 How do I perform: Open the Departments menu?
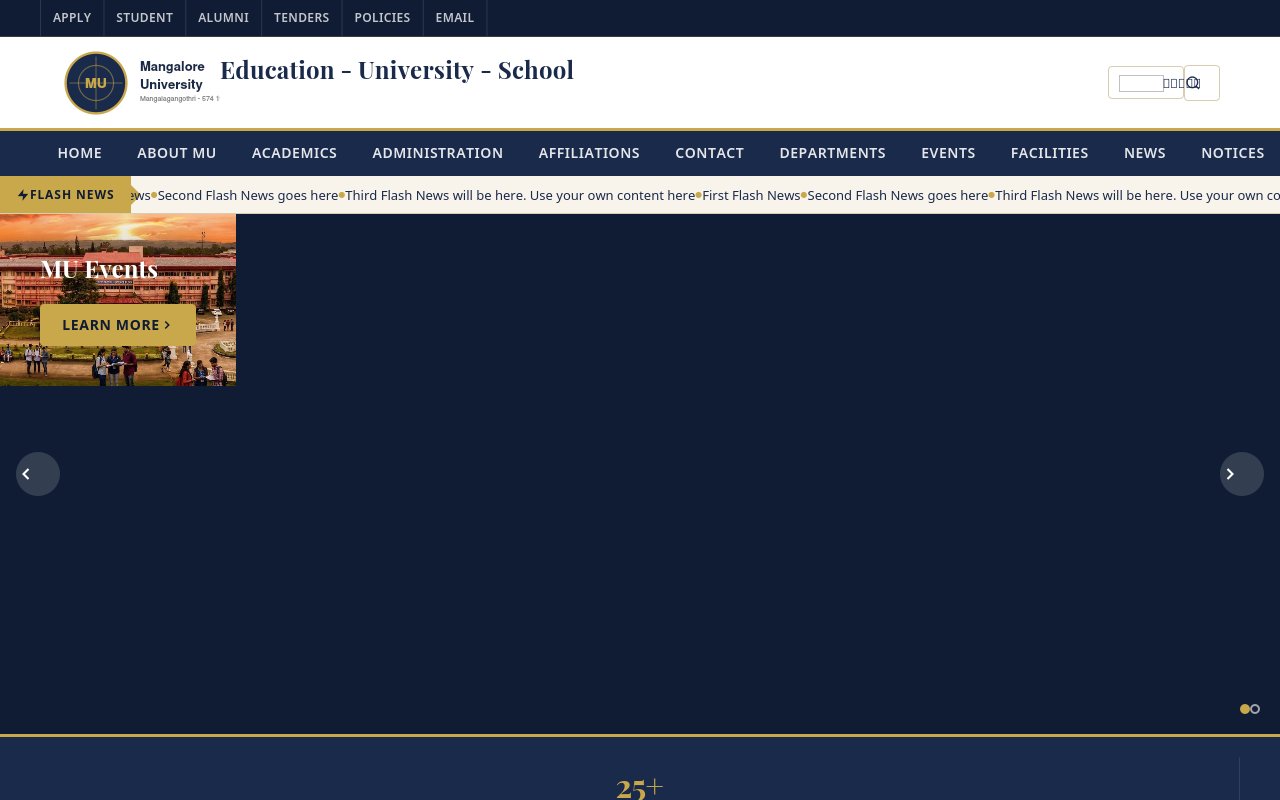(833, 153)
